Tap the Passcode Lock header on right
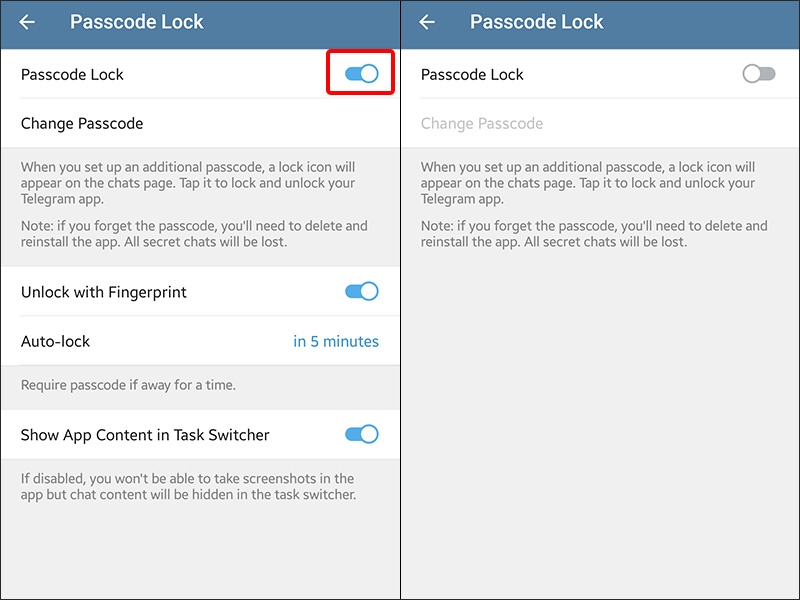Screen dimensions: 800x600 [537, 22]
